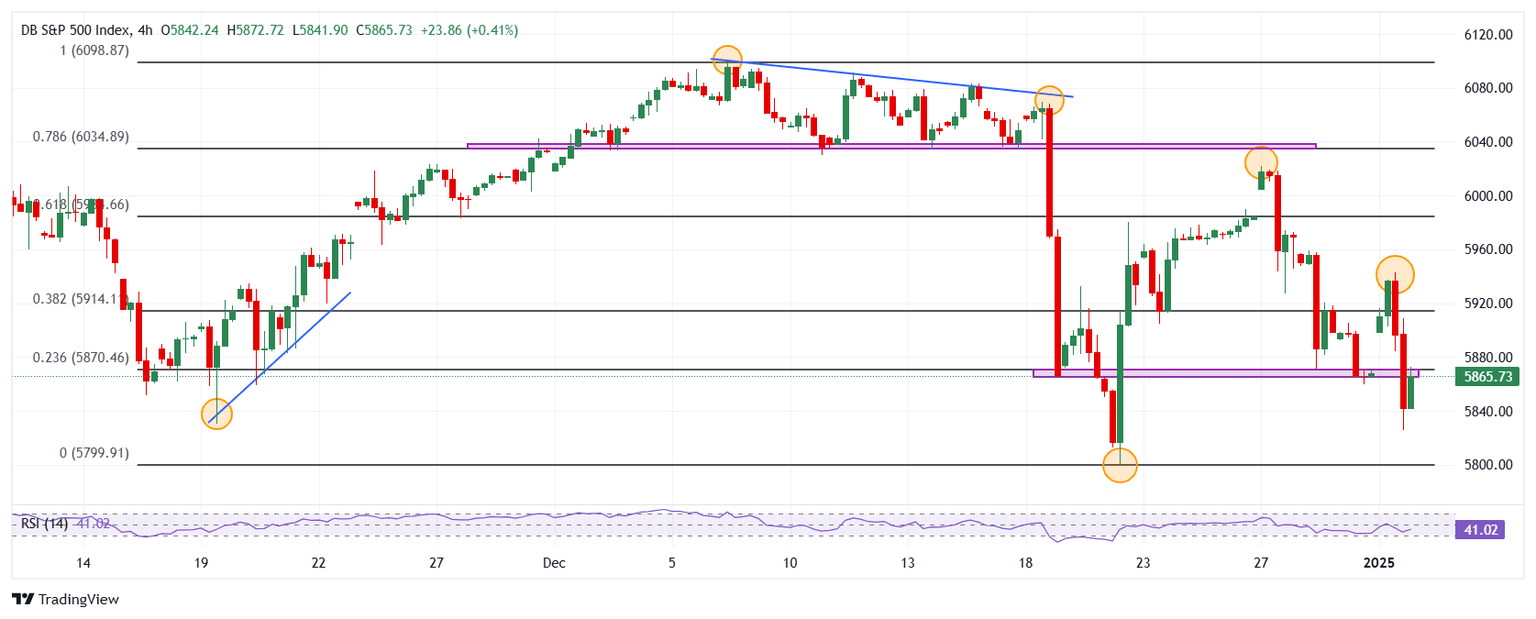
Task: Select the orange circle marker at the 5800 low
Action: (1120, 465)
